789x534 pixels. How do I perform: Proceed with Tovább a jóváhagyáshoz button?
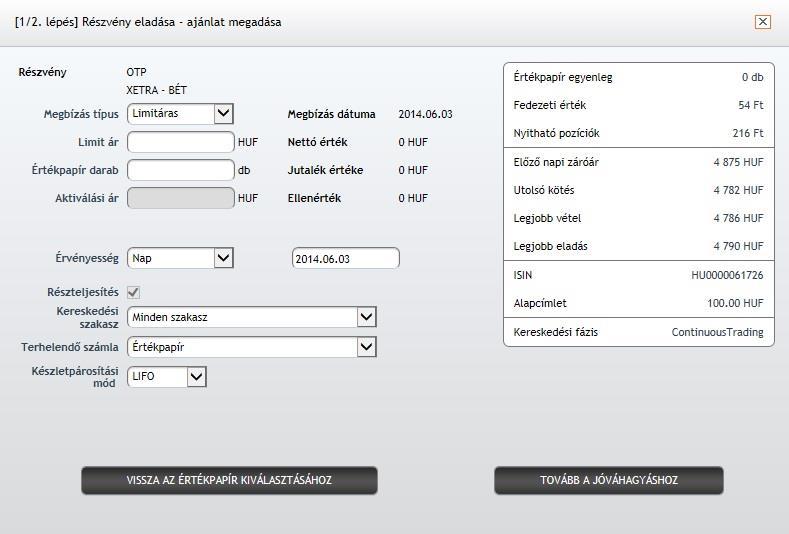point(609,480)
